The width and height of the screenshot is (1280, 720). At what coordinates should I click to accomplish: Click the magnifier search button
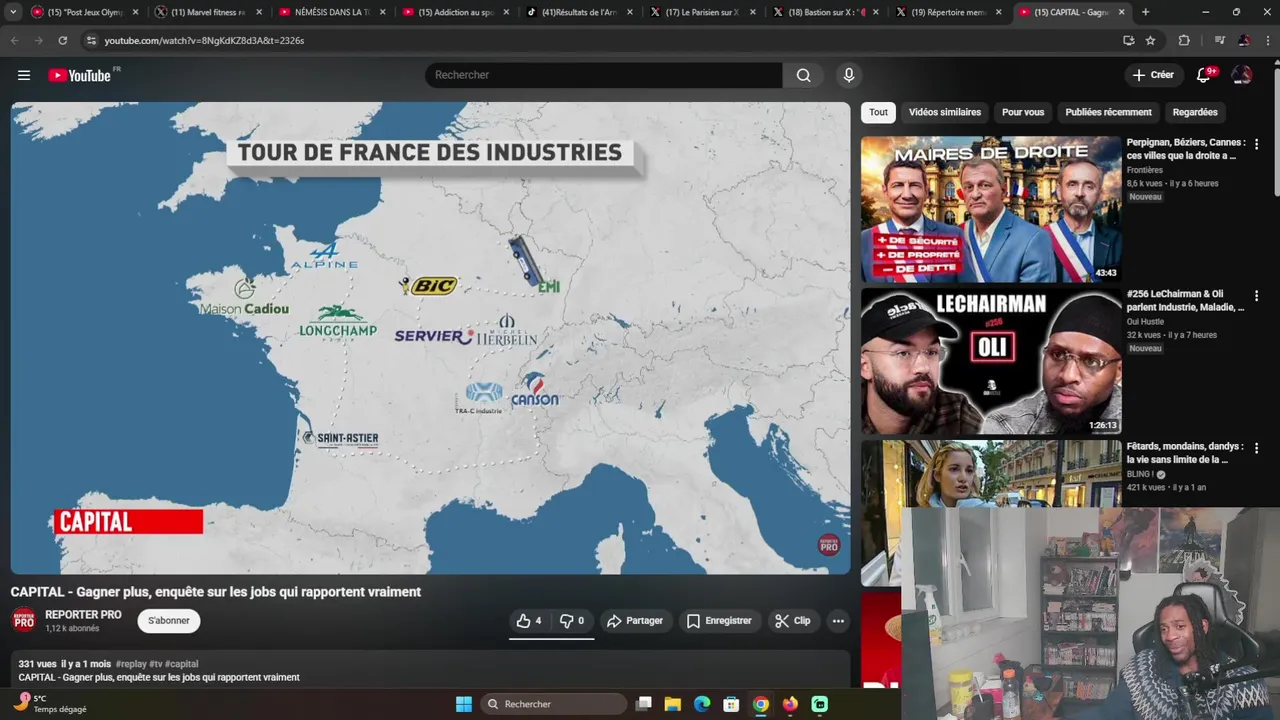pyautogui.click(x=804, y=75)
